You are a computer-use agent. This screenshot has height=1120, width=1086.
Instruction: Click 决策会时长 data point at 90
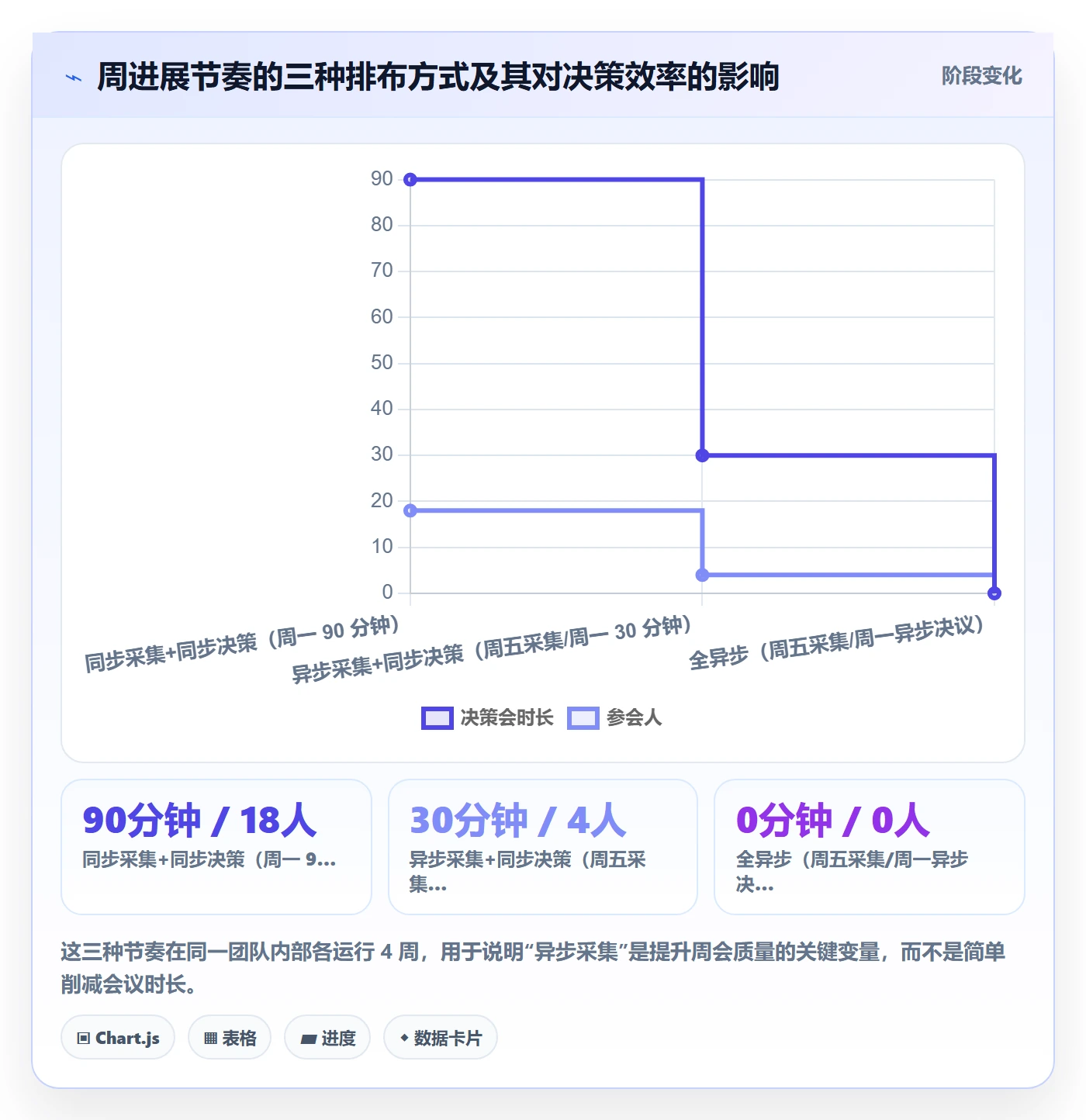tap(410, 180)
